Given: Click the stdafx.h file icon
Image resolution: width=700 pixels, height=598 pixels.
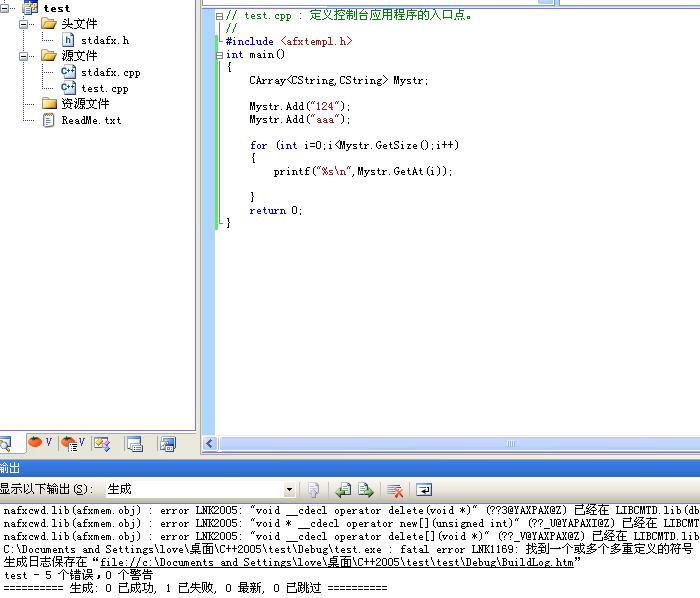Looking at the screenshot, I should 68,40.
